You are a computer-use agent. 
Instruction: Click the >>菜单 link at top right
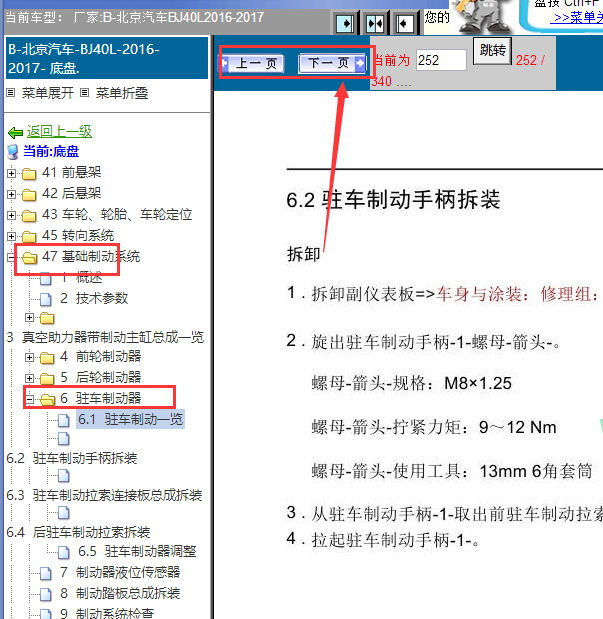(x=578, y=17)
